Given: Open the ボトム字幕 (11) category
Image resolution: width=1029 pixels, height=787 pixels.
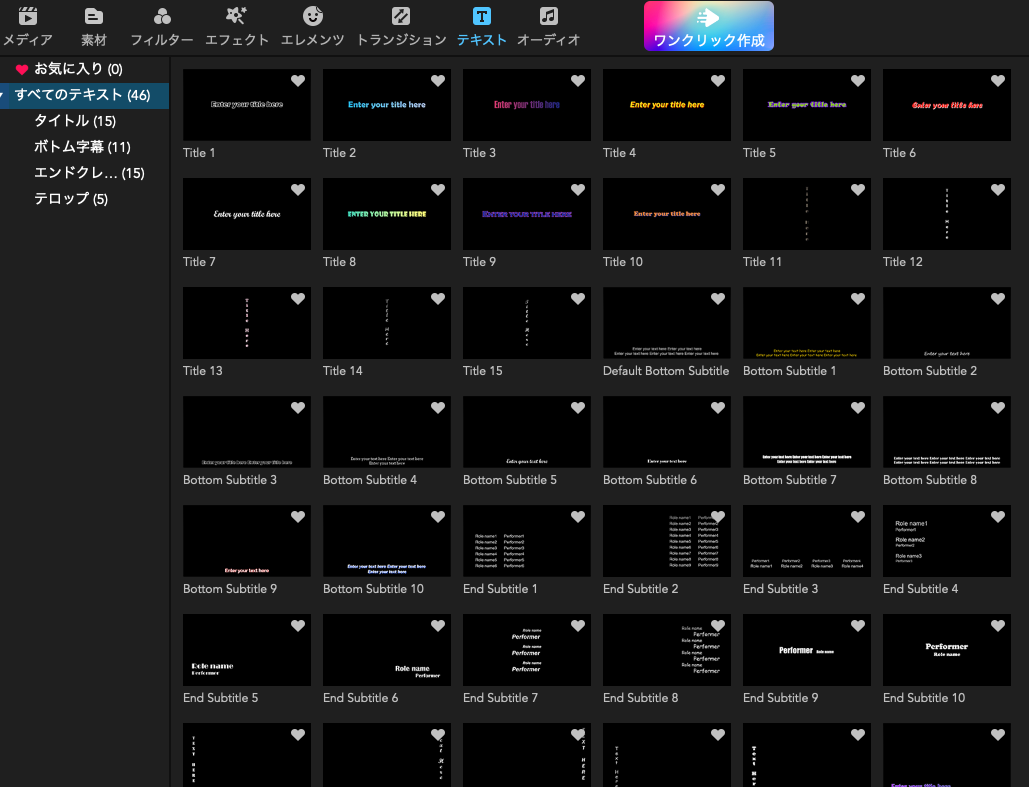Looking at the screenshot, I should point(82,147).
